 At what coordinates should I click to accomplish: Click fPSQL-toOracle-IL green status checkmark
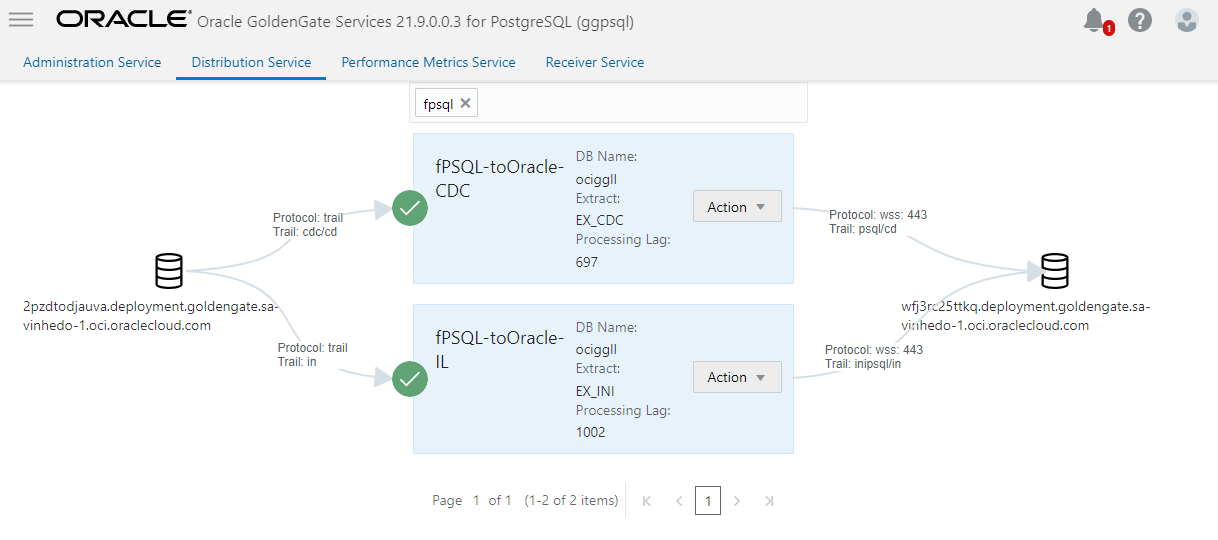410,378
